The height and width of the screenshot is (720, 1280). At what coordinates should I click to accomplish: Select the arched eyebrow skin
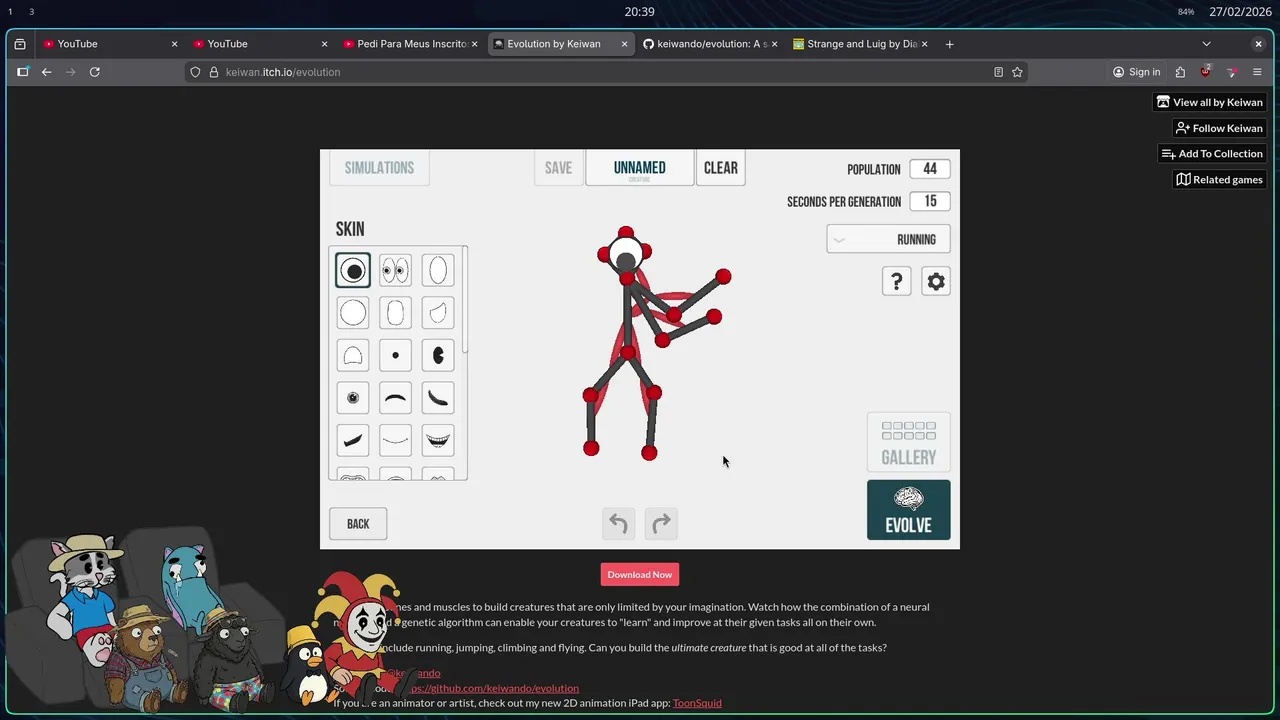(395, 398)
